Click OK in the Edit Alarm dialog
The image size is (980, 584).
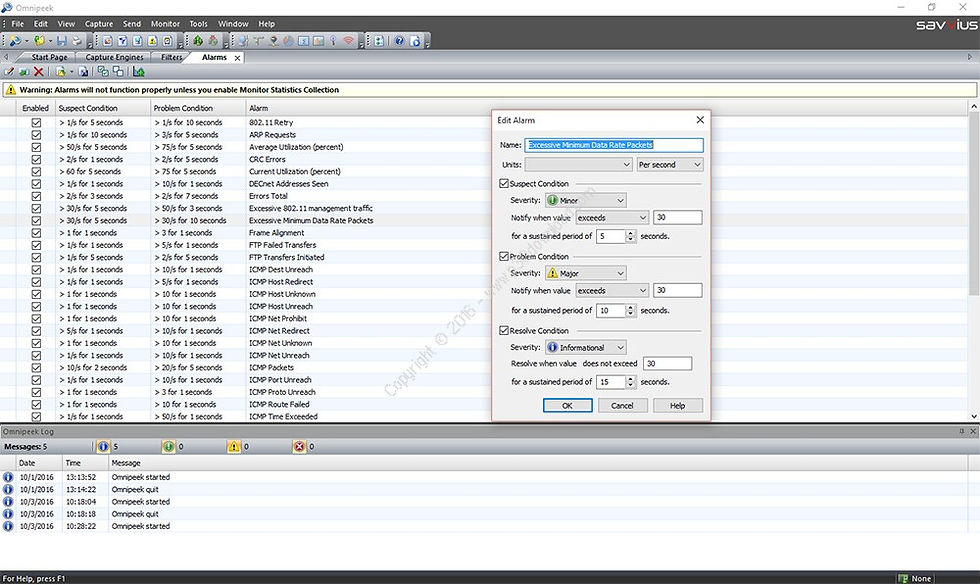pos(568,406)
